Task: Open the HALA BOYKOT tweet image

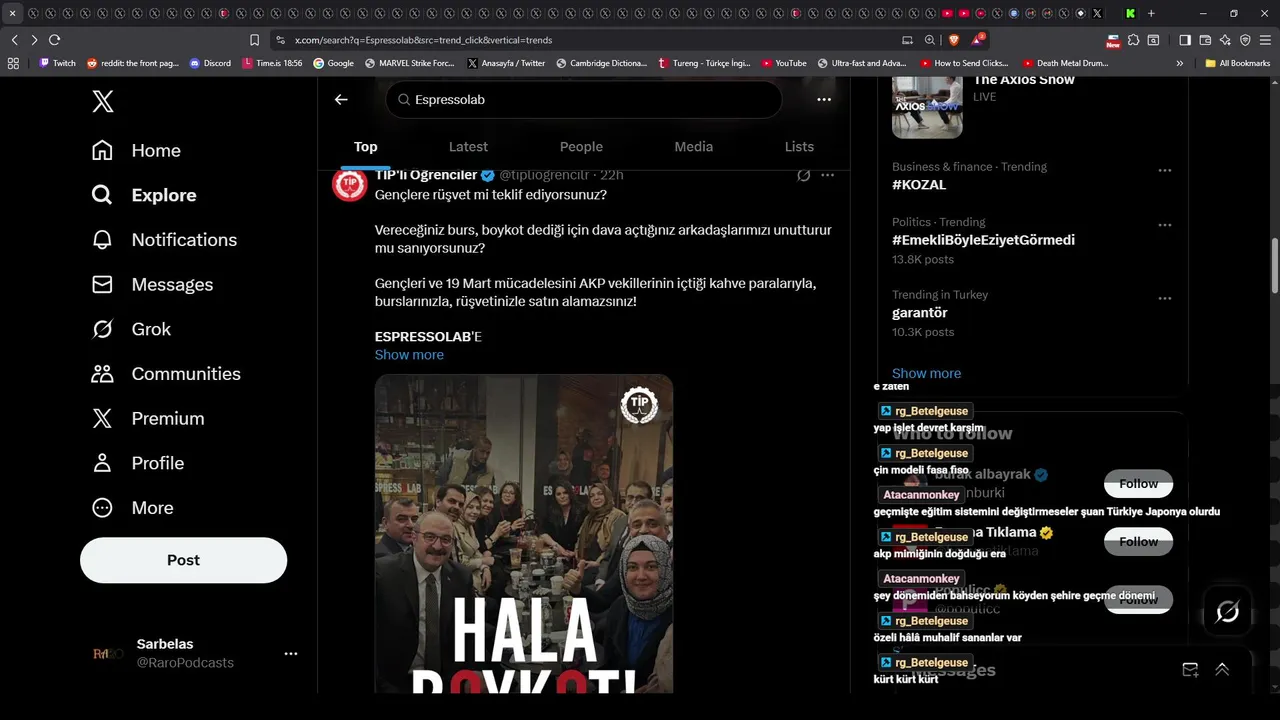Action: pos(524,534)
